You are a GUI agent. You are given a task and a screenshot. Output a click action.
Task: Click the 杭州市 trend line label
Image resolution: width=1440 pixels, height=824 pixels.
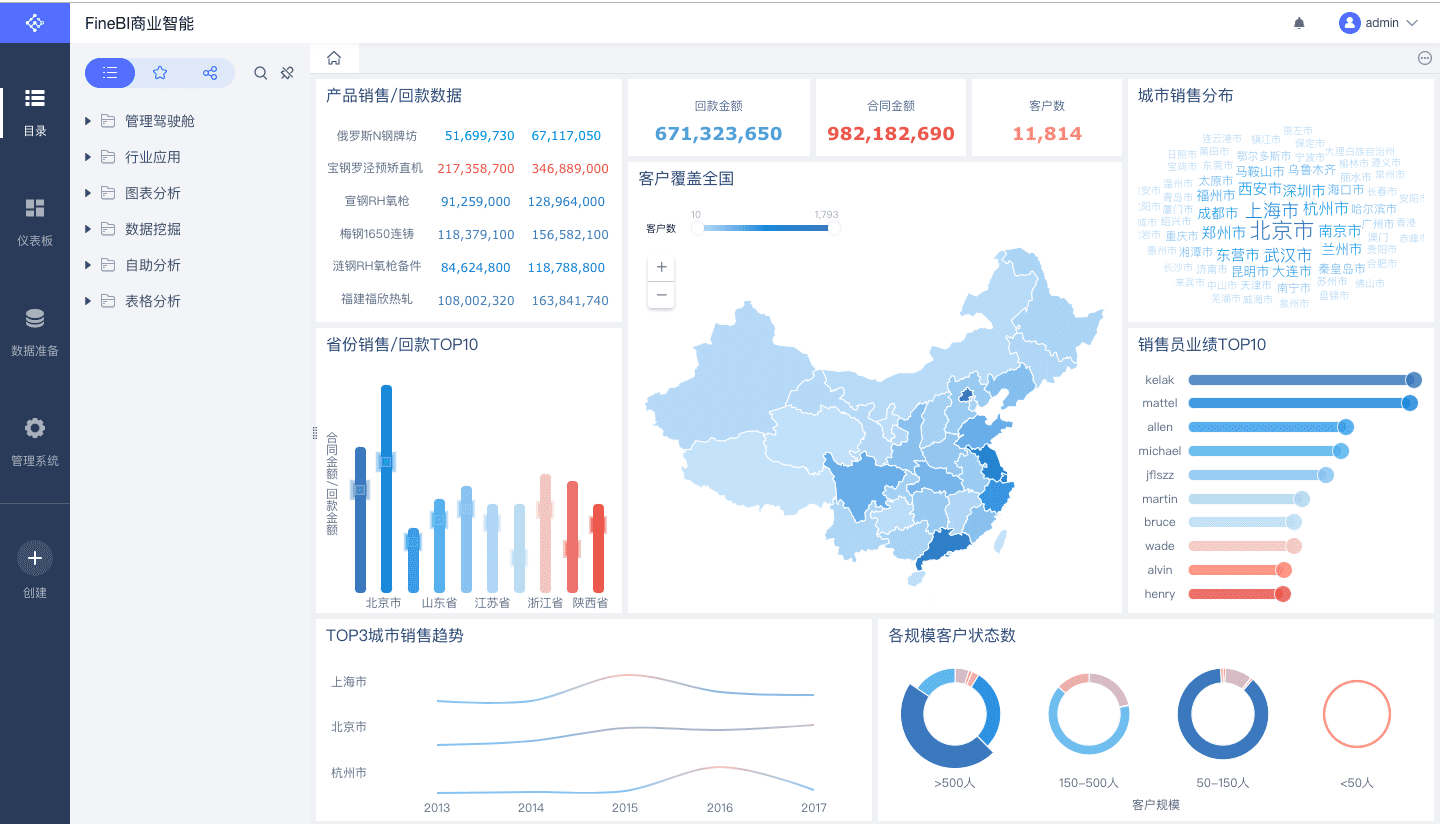tap(349, 773)
